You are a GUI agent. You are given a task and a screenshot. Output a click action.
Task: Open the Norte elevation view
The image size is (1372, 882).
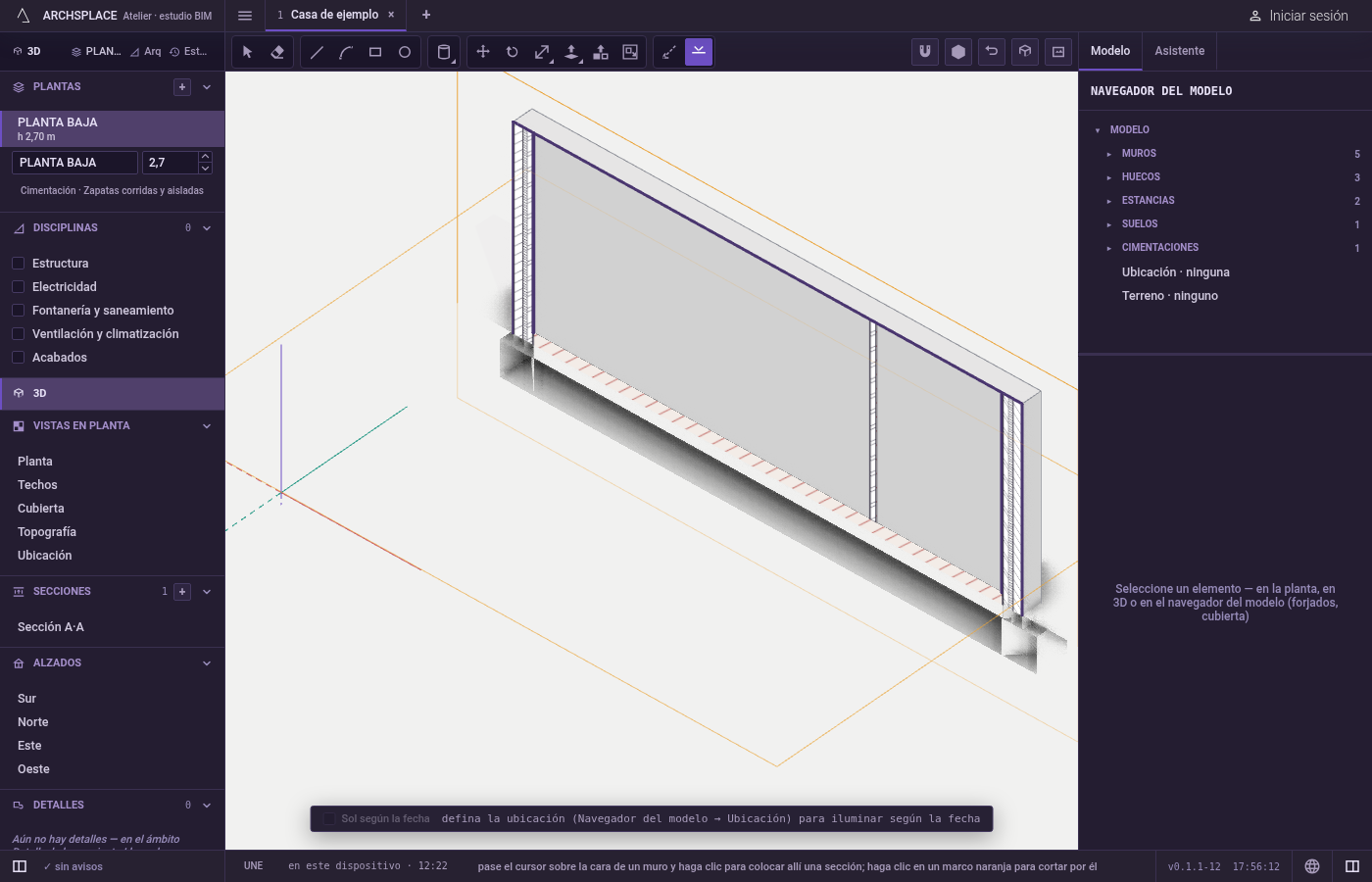(x=33, y=722)
